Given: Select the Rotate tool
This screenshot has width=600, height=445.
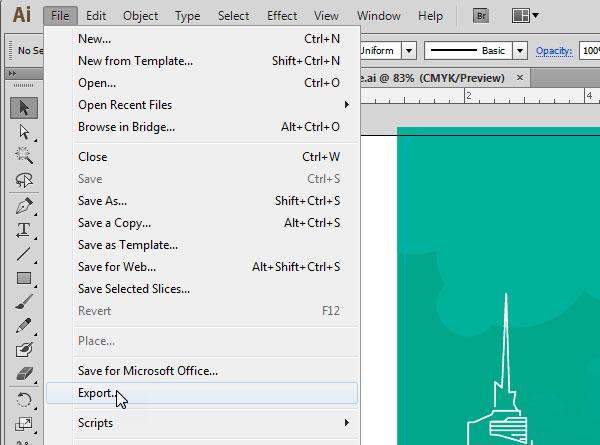Looking at the screenshot, I should [24, 400].
